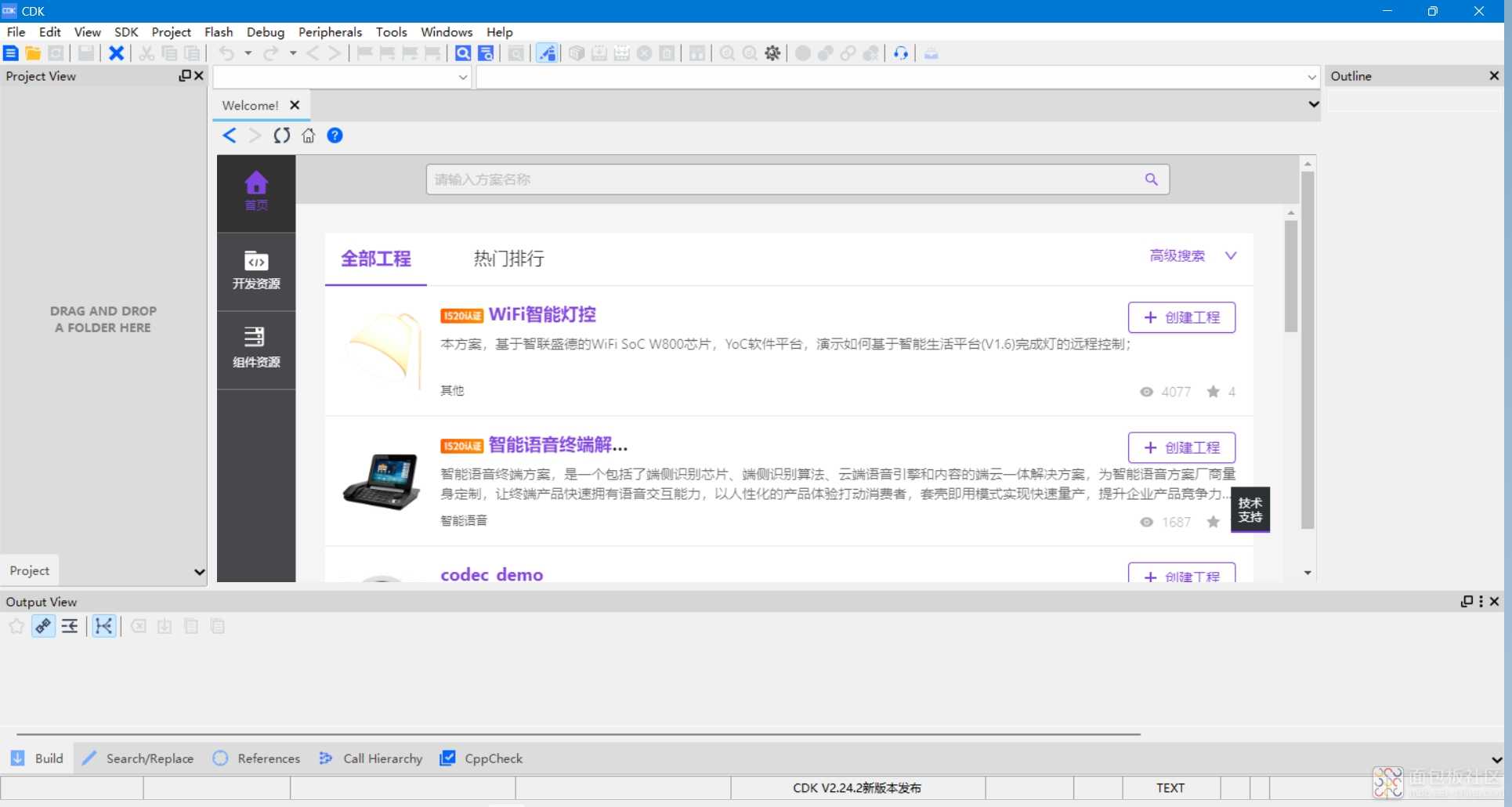Toggle word wrap lines icon in Output View
The height and width of the screenshot is (807, 1512).
(x=70, y=626)
